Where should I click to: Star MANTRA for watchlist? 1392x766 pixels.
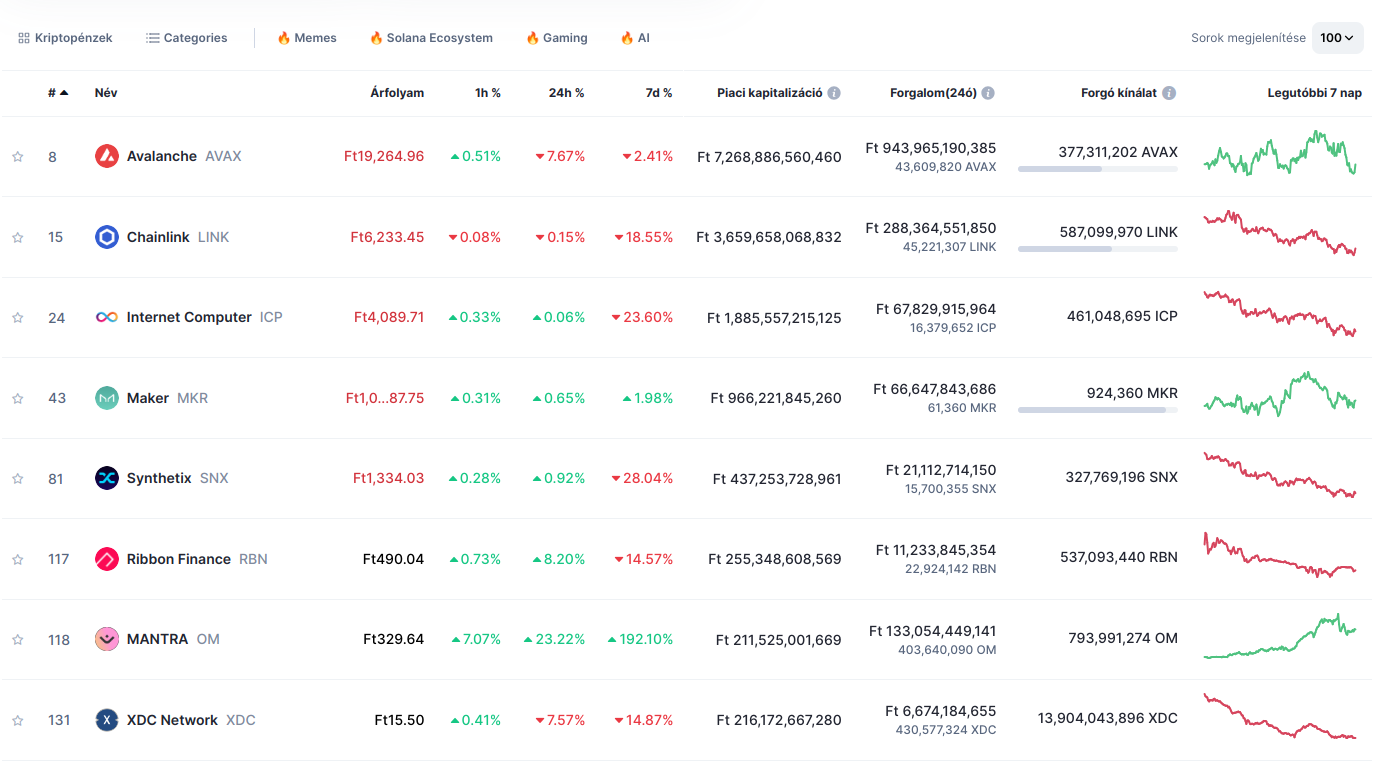(x=17, y=640)
